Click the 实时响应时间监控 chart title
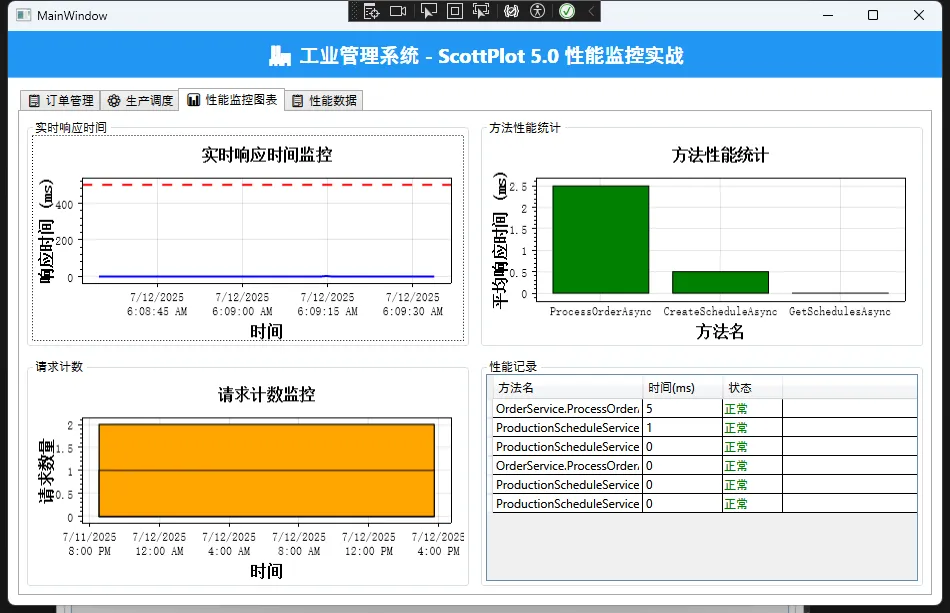The width and height of the screenshot is (950, 613). click(x=267, y=155)
